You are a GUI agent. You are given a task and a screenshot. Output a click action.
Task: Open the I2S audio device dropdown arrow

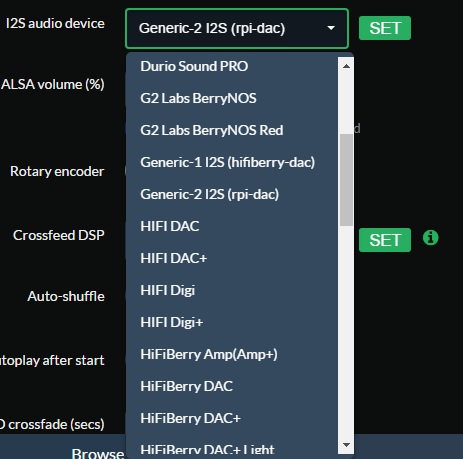(331, 28)
